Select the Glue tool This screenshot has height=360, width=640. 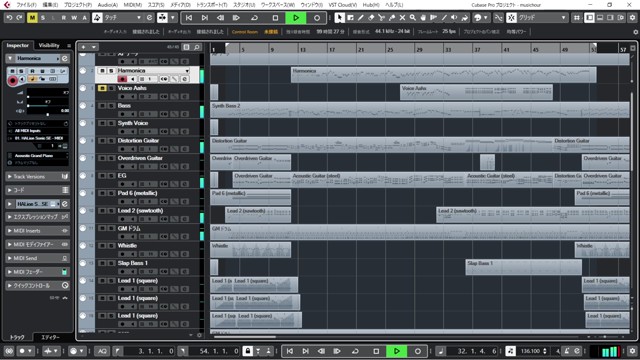(x=392, y=18)
